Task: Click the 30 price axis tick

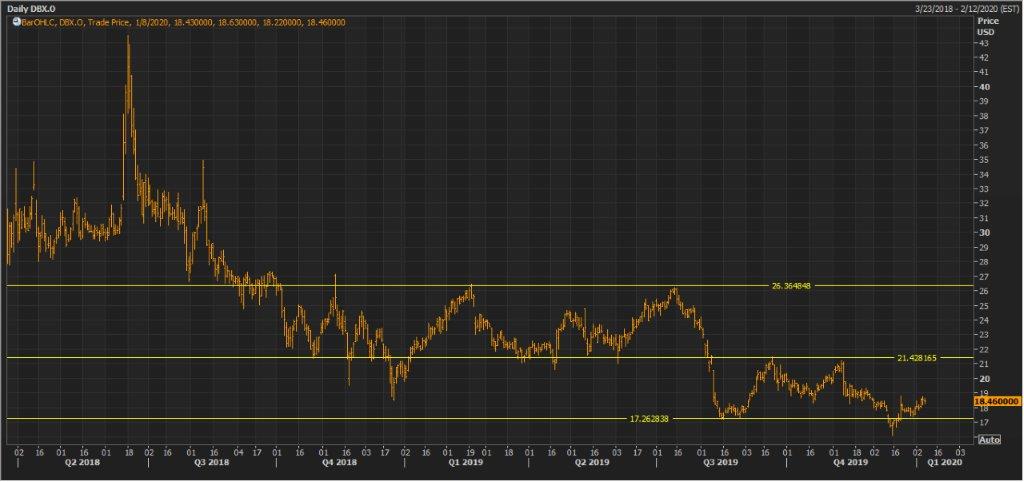Action: [983, 233]
